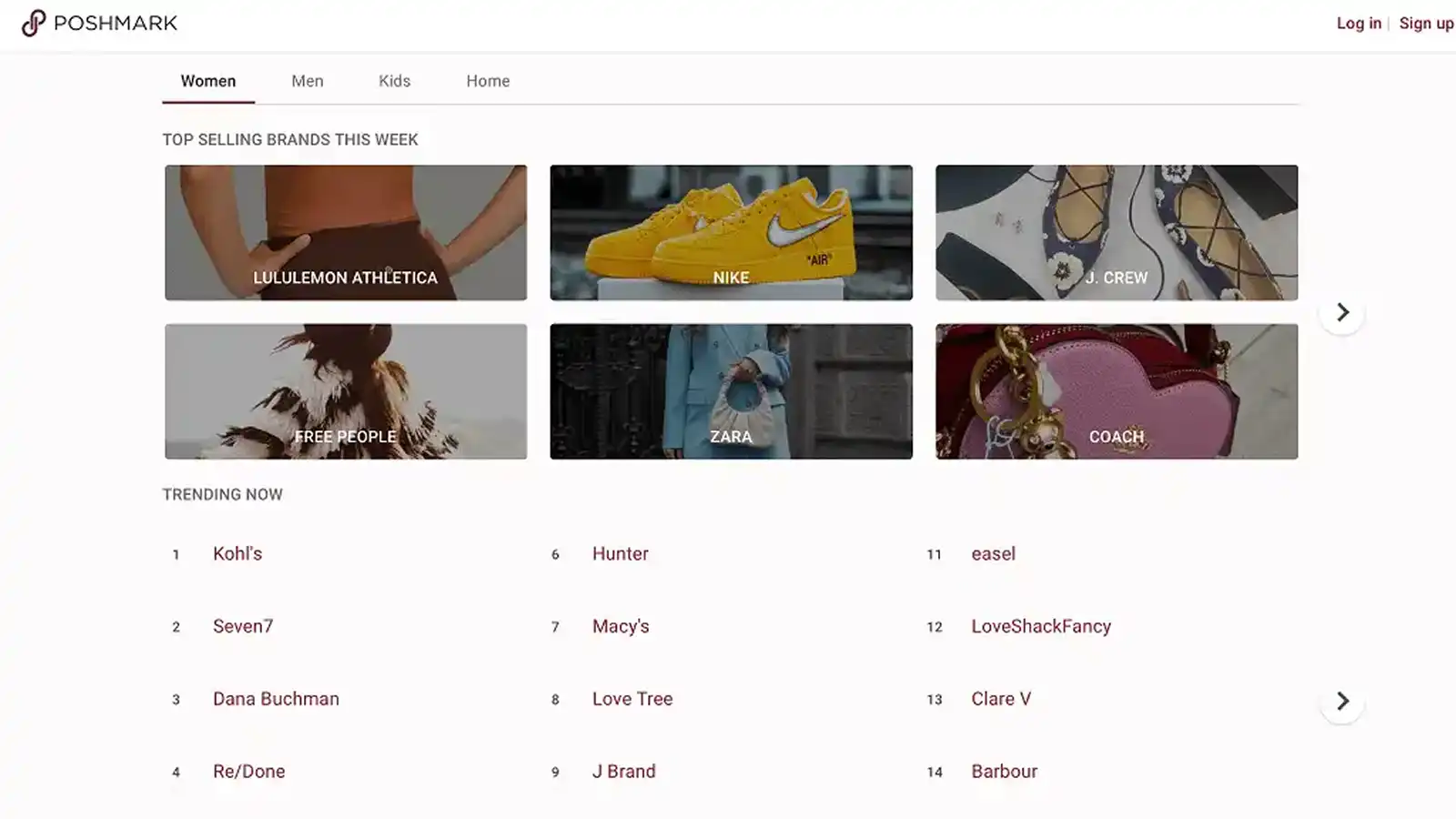
Task: Open the Women category
Action: [x=207, y=81]
